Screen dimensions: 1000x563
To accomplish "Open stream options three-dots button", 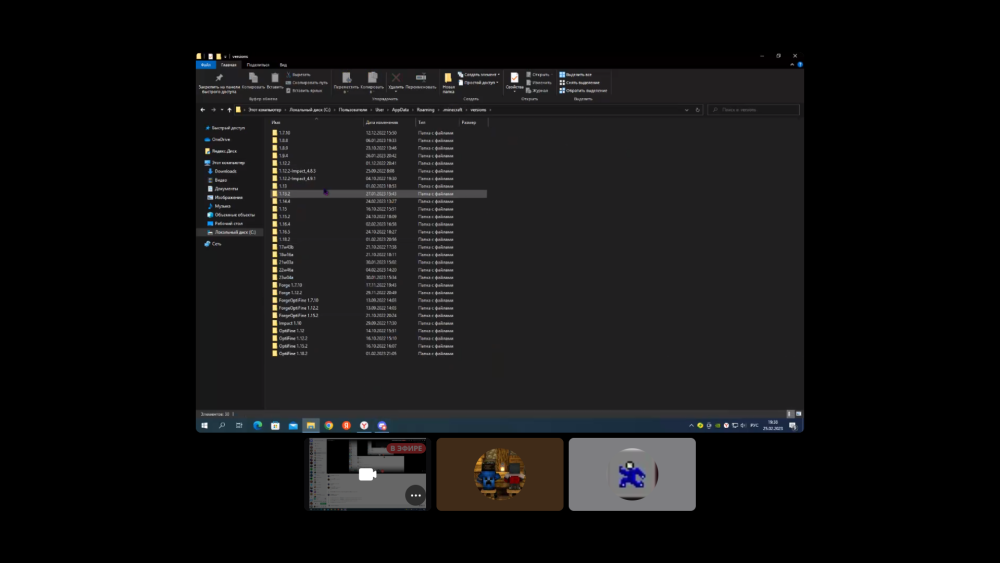I will point(415,495).
